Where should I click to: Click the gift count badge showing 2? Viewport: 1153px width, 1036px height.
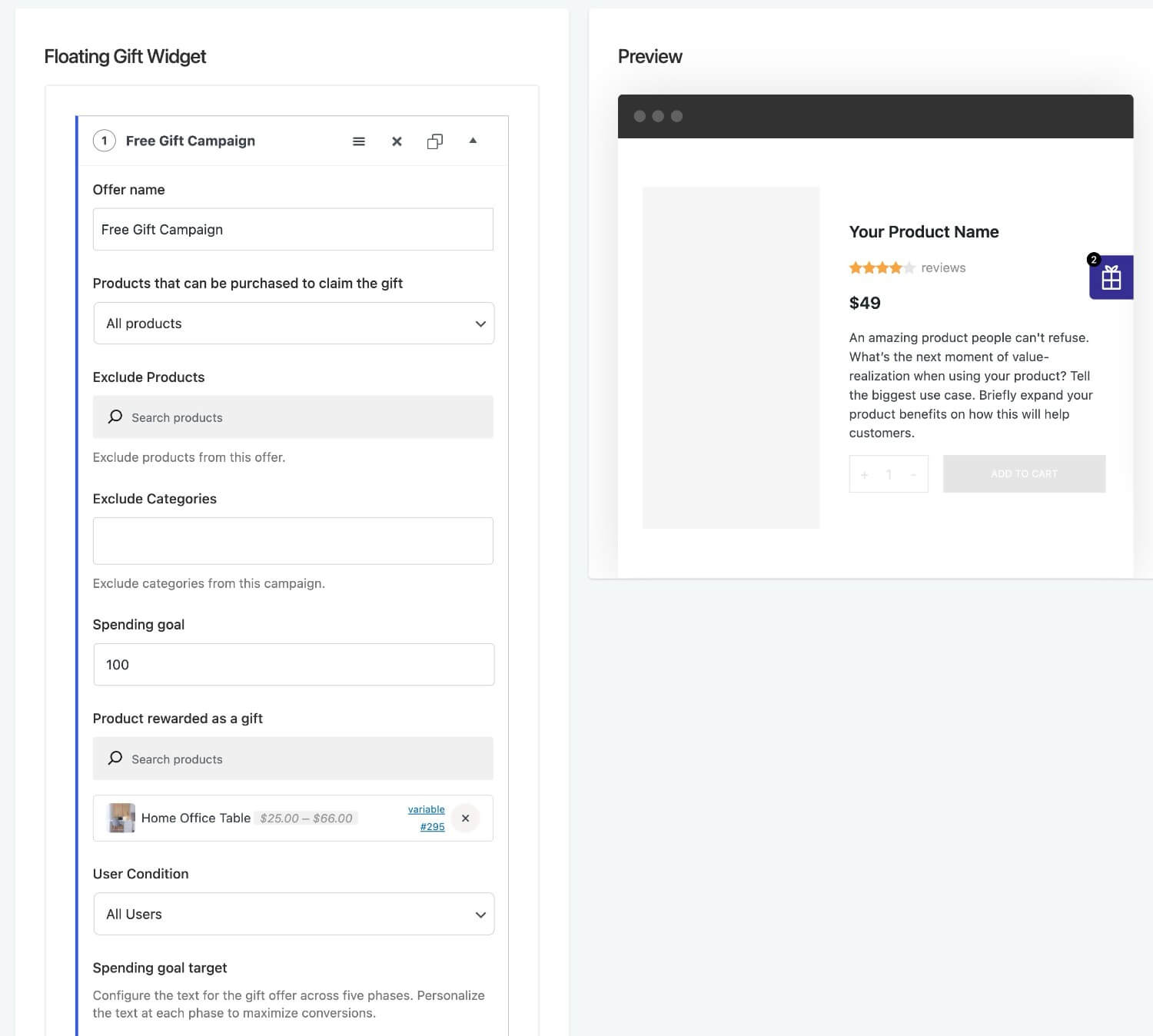coord(1094,260)
